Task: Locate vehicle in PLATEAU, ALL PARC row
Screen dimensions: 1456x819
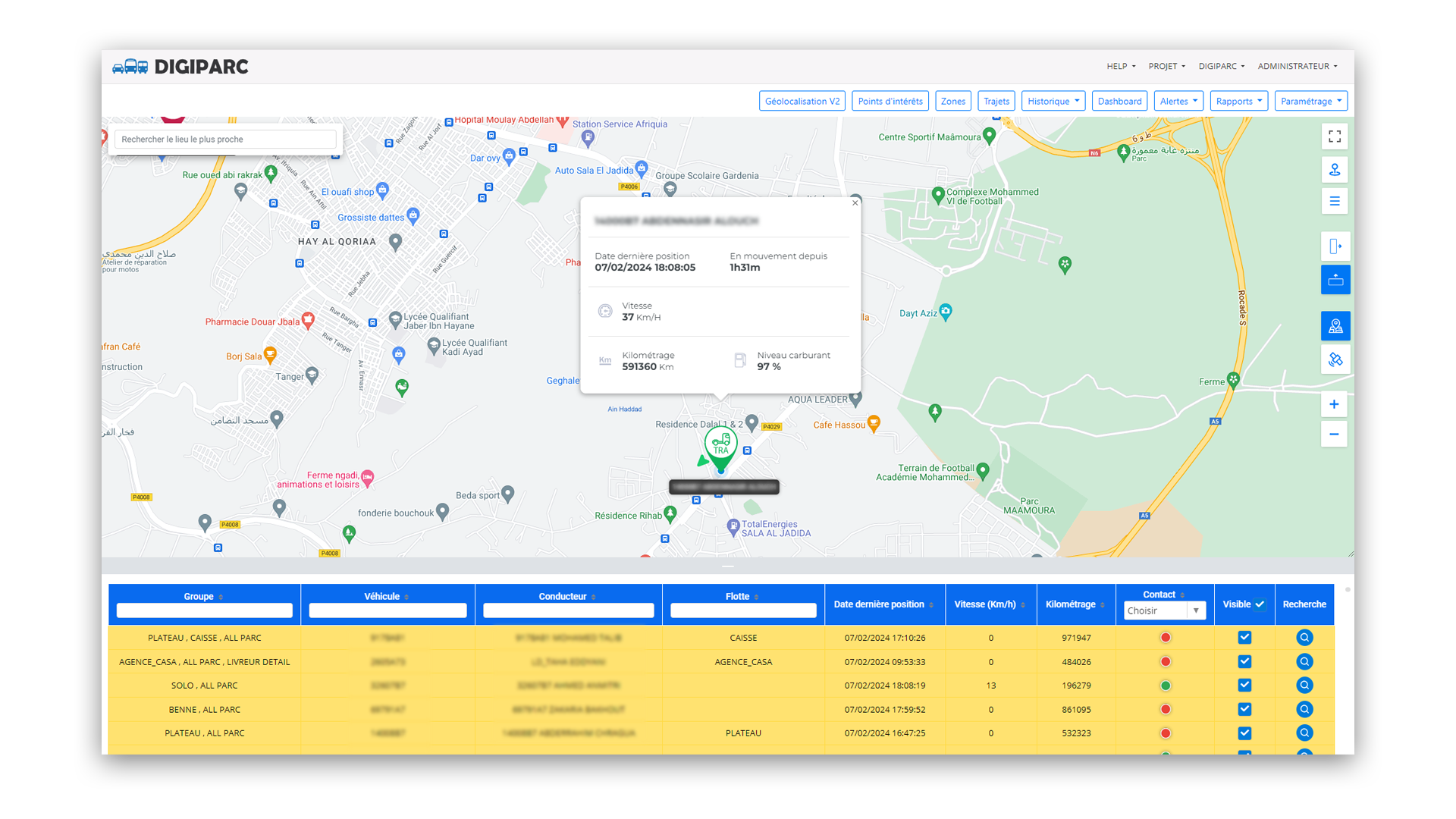Action: point(1304,733)
